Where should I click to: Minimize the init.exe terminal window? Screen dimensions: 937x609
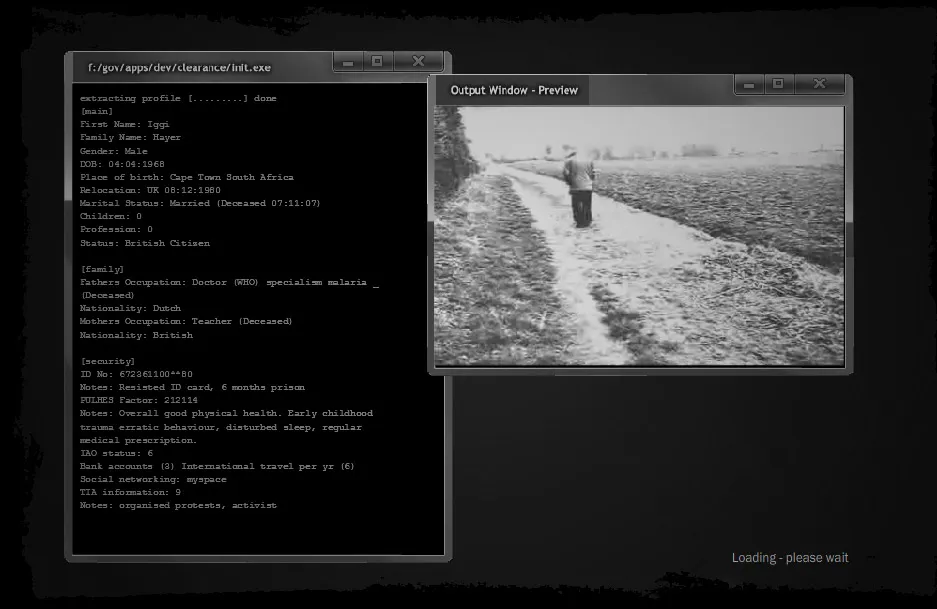348,62
